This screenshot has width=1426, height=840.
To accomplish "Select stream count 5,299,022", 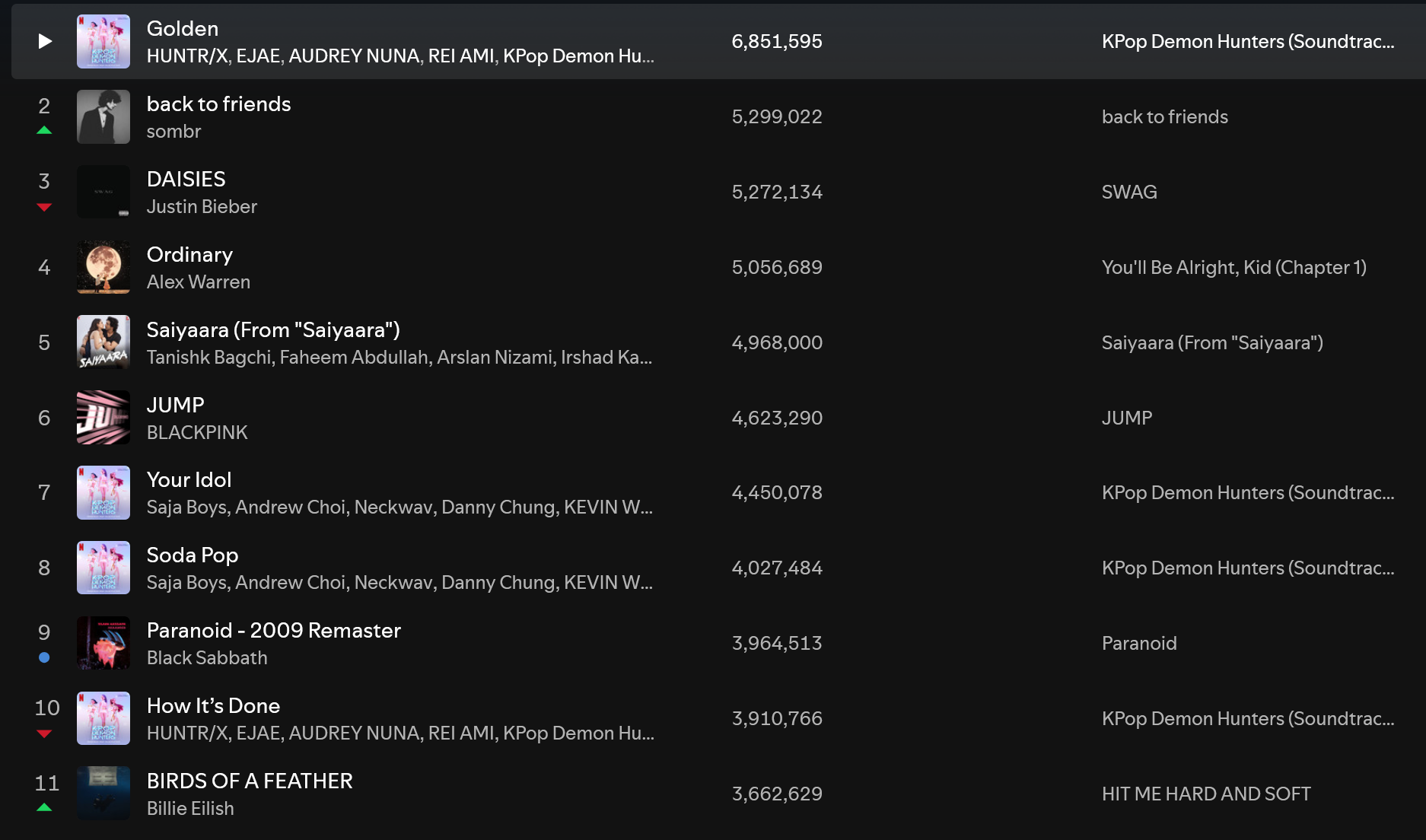I will (x=777, y=116).
